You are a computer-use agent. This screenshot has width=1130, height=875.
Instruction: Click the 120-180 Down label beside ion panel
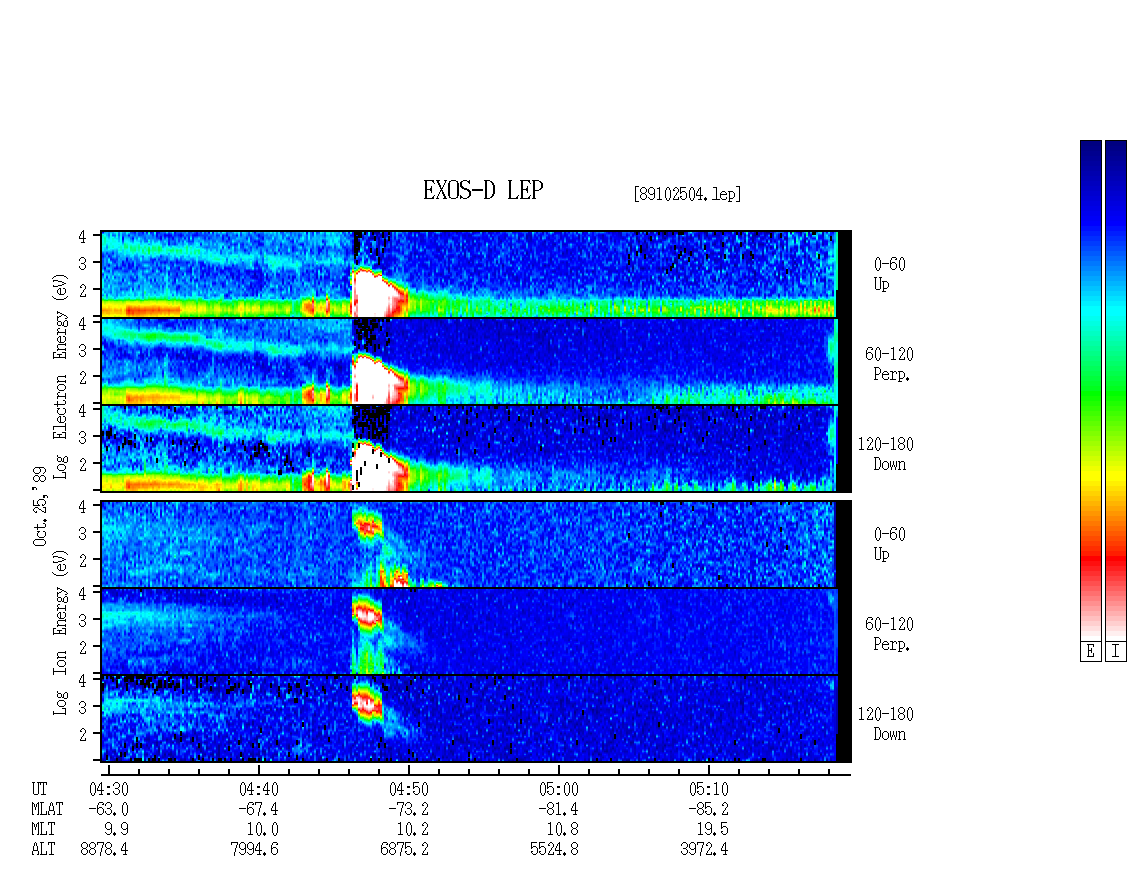(x=886, y=724)
